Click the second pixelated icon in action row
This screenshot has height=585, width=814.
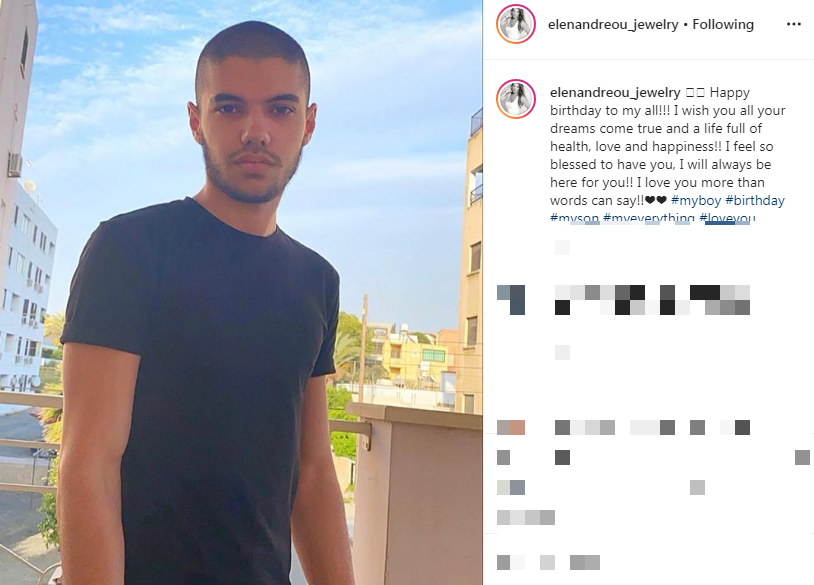click(562, 457)
